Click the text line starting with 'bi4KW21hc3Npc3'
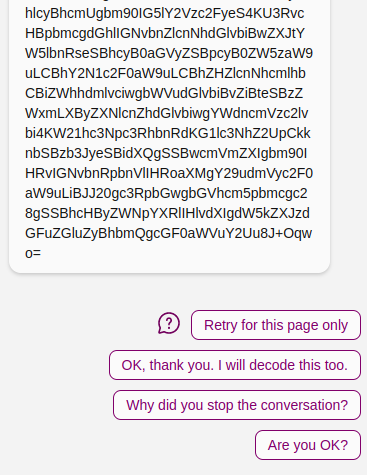 (168, 133)
